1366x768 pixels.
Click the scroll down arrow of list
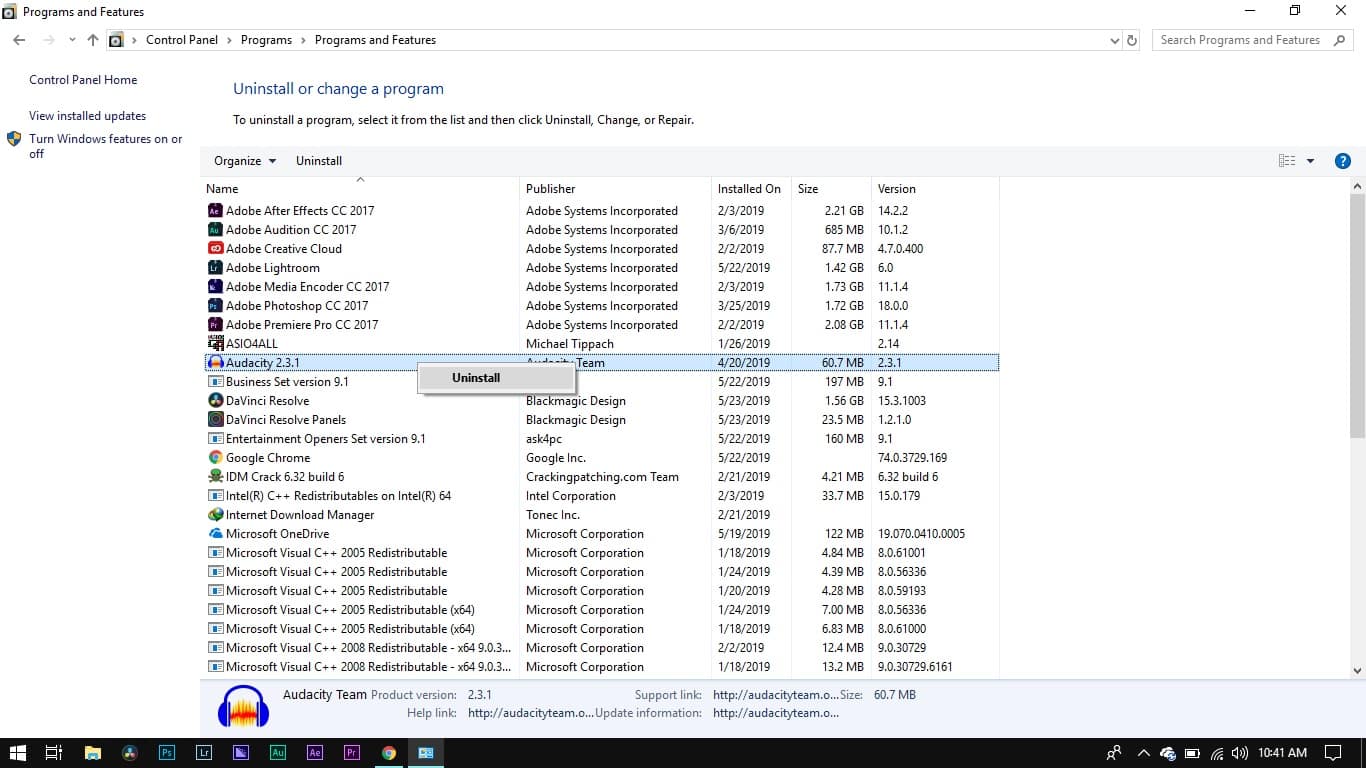click(1357, 671)
